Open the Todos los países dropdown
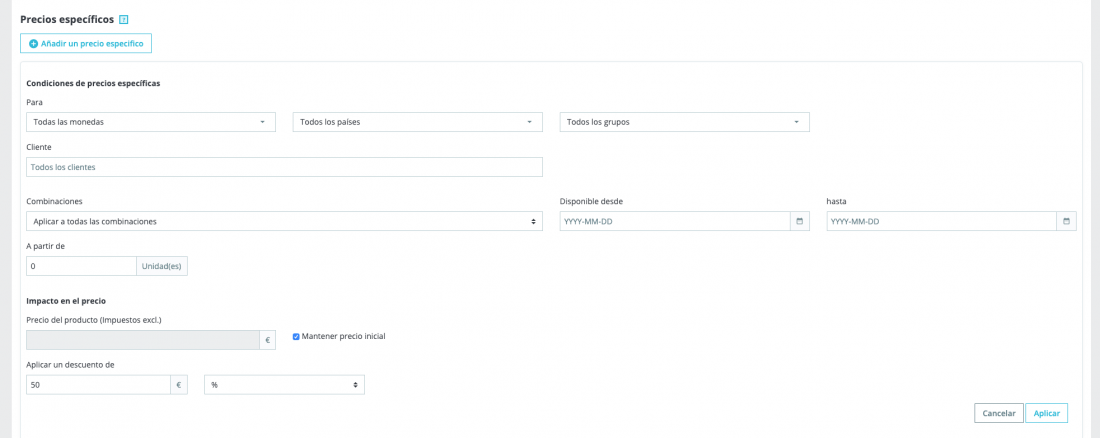Image resolution: width=1100 pixels, height=438 pixels. tap(417, 121)
